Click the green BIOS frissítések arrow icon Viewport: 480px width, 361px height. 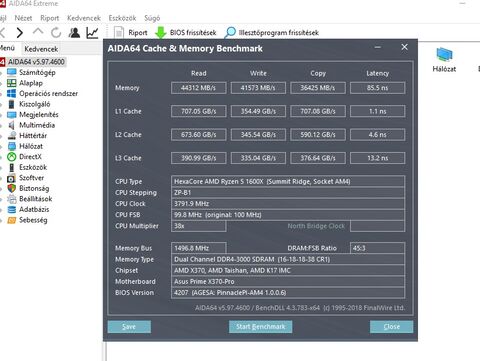click(161, 33)
